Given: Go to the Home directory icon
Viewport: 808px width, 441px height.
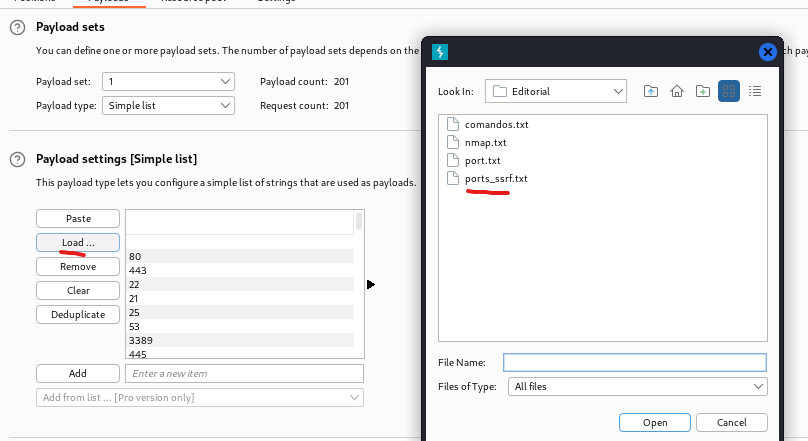Looking at the screenshot, I should point(677,91).
